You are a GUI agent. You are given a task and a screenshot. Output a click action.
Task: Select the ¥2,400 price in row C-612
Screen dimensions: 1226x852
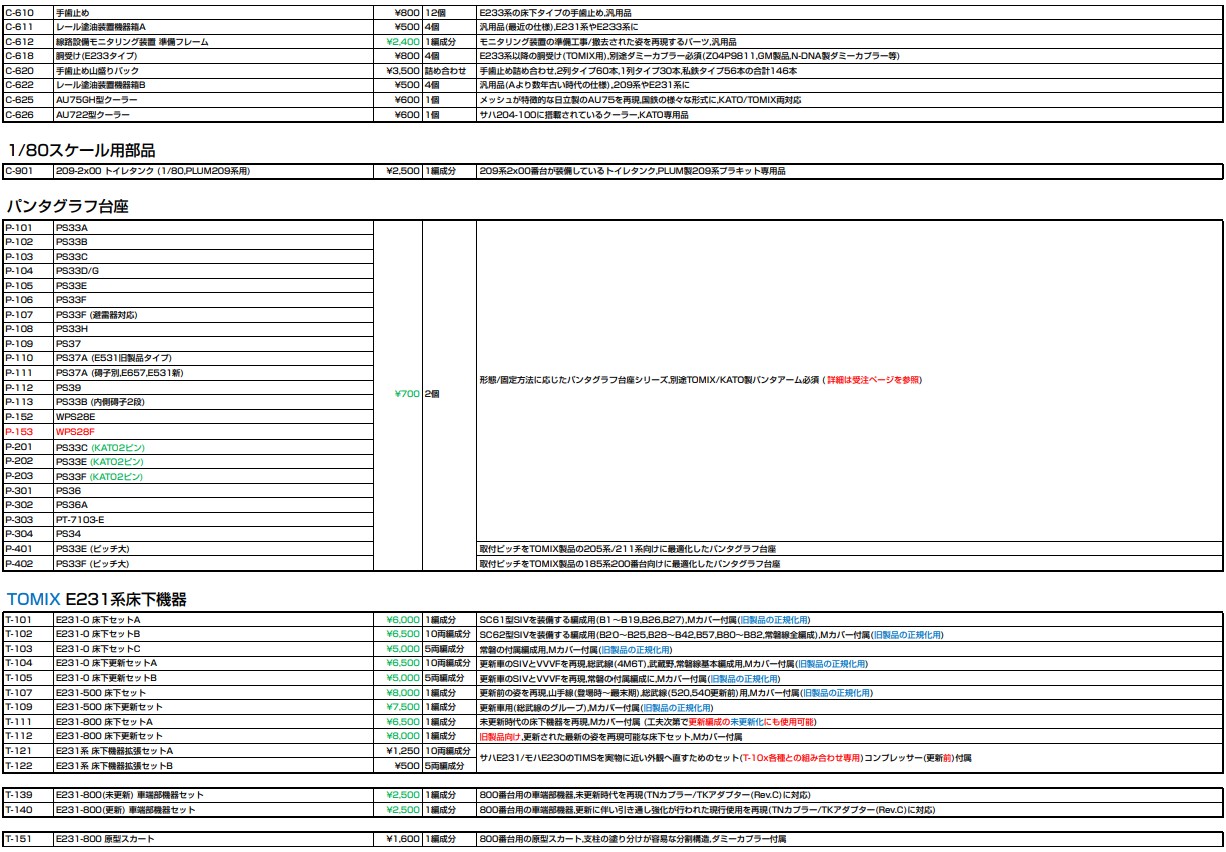[403, 41]
